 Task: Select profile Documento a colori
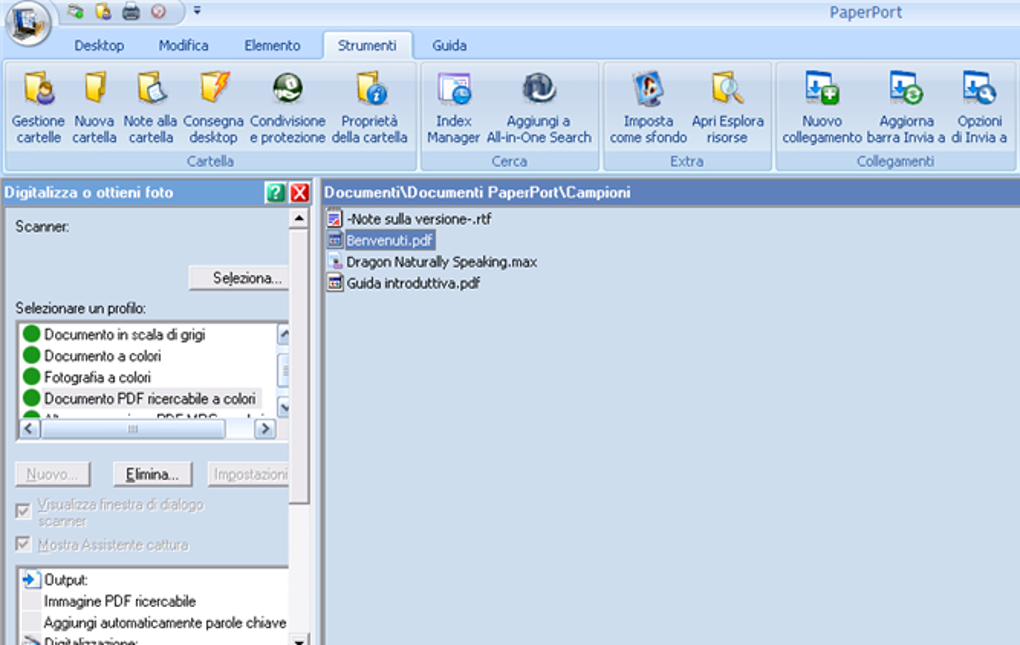(x=102, y=356)
